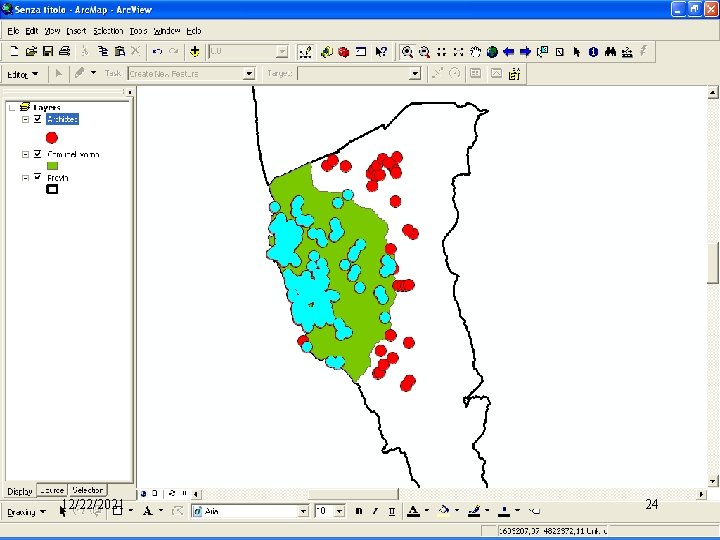
Task: Paste from clipboard
Action: pyautogui.click(x=119, y=51)
